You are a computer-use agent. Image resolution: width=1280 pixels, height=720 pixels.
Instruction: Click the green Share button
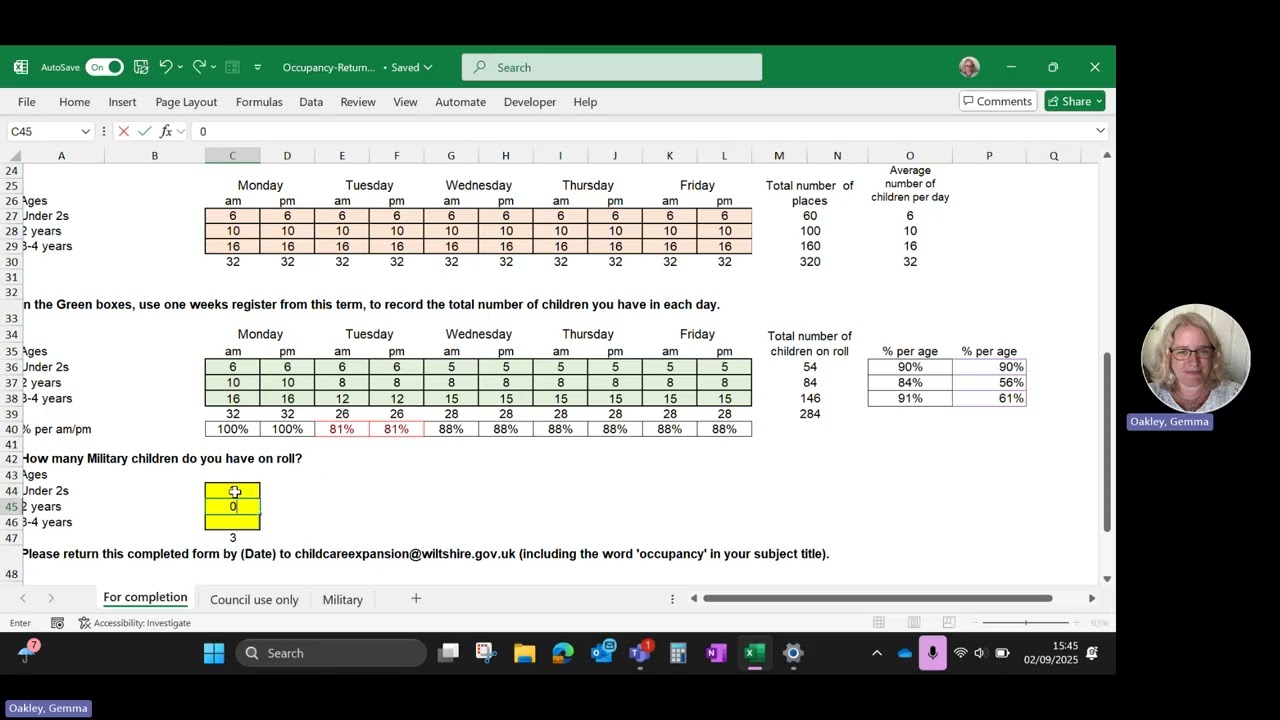tap(1075, 101)
